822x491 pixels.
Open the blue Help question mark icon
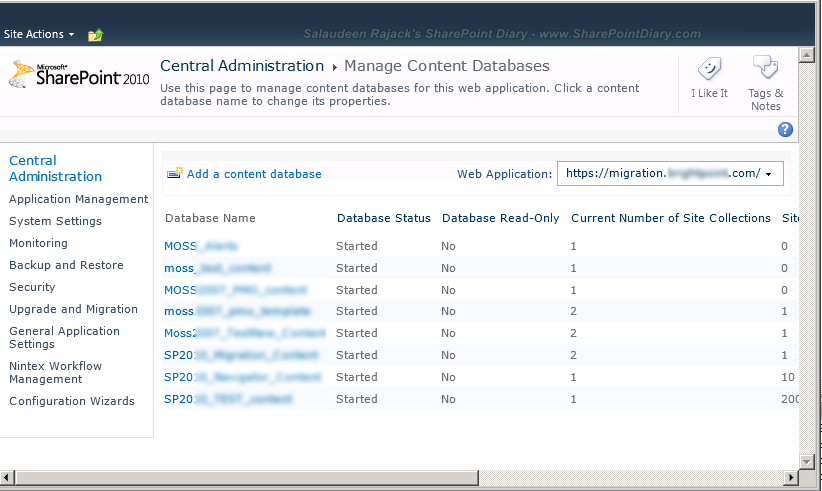pyautogui.click(x=785, y=129)
